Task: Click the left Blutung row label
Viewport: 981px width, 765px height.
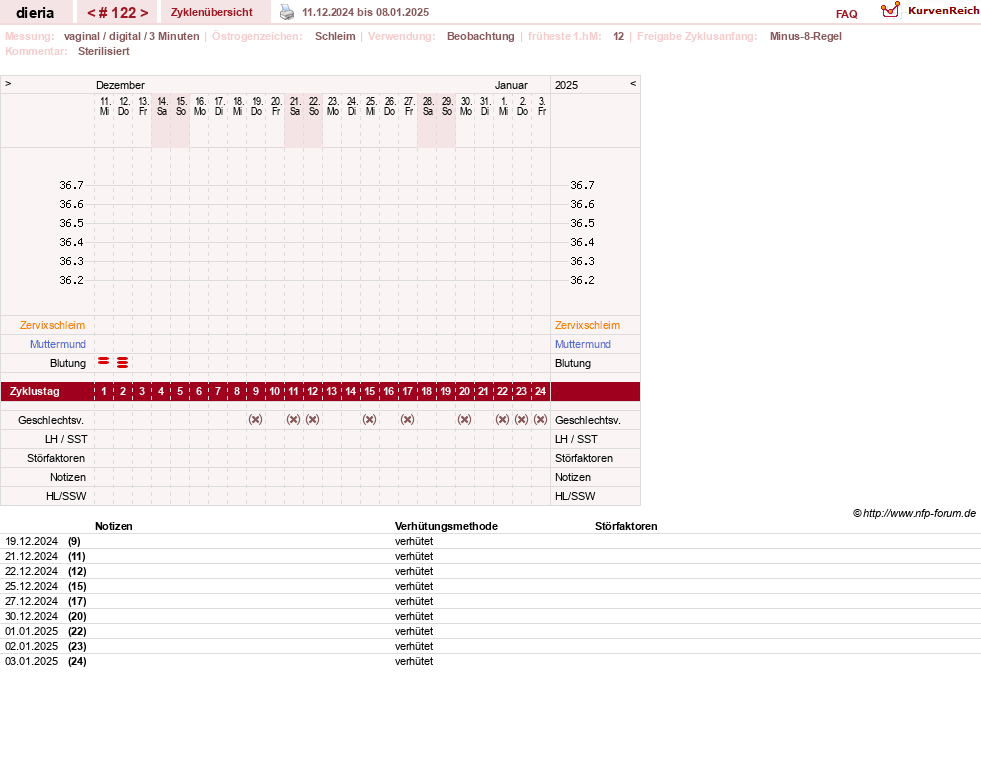Action: 68,363
